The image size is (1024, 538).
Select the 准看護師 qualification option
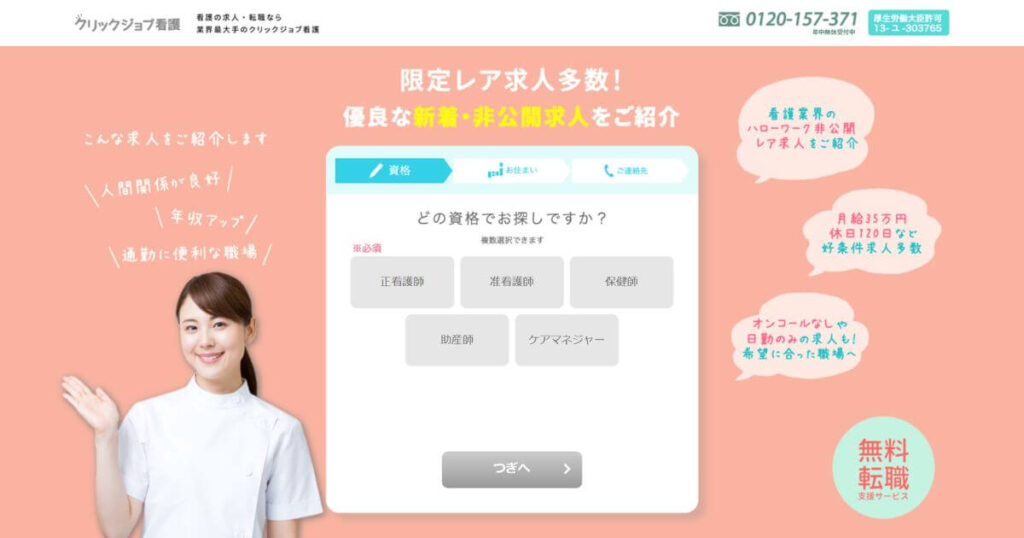click(512, 282)
